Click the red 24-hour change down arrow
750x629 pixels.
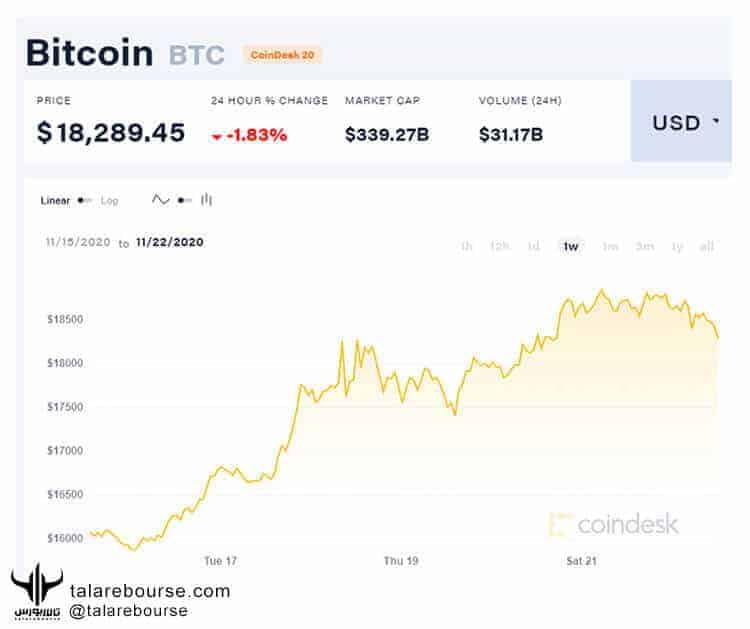[x=216, y=136]
